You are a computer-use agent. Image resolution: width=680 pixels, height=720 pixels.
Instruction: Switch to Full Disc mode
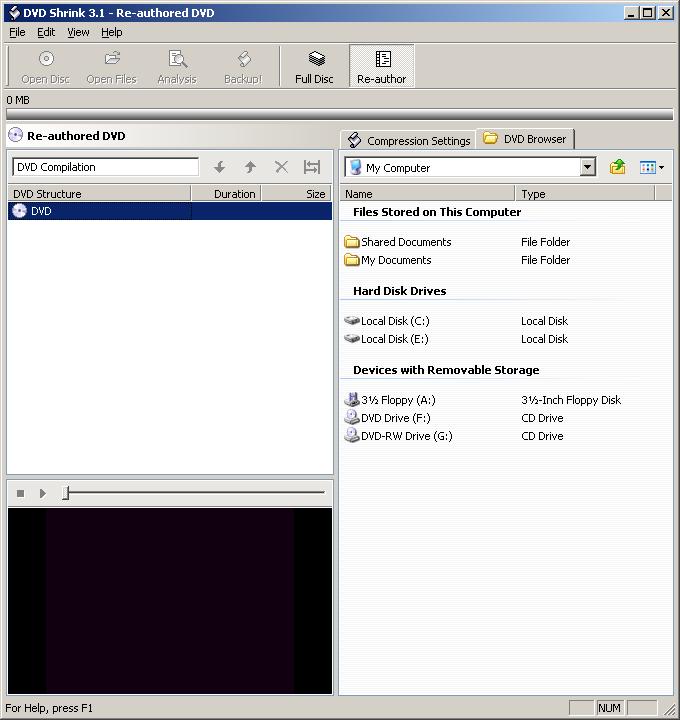pyautogui.click(x=315, y=67)
